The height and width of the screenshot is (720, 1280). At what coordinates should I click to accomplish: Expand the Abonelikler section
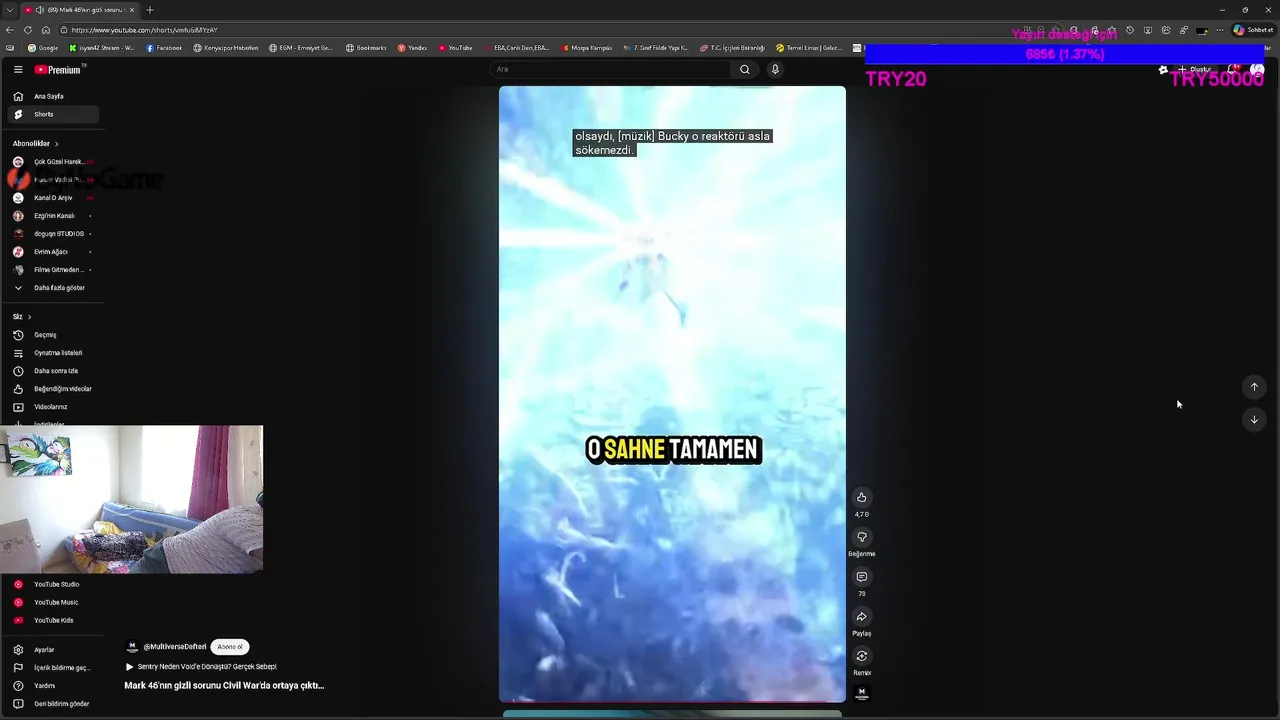point(36,143)
